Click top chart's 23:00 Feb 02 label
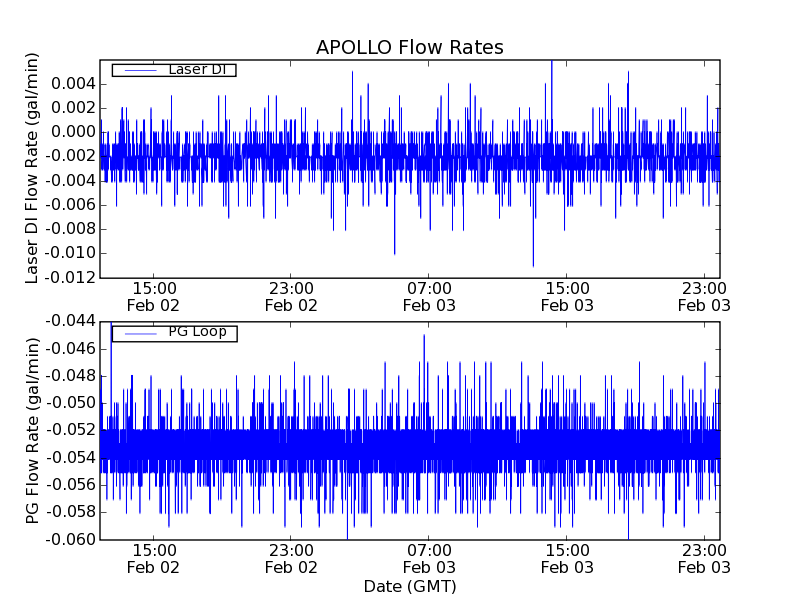800x600 pixels. tap(291, 297)
